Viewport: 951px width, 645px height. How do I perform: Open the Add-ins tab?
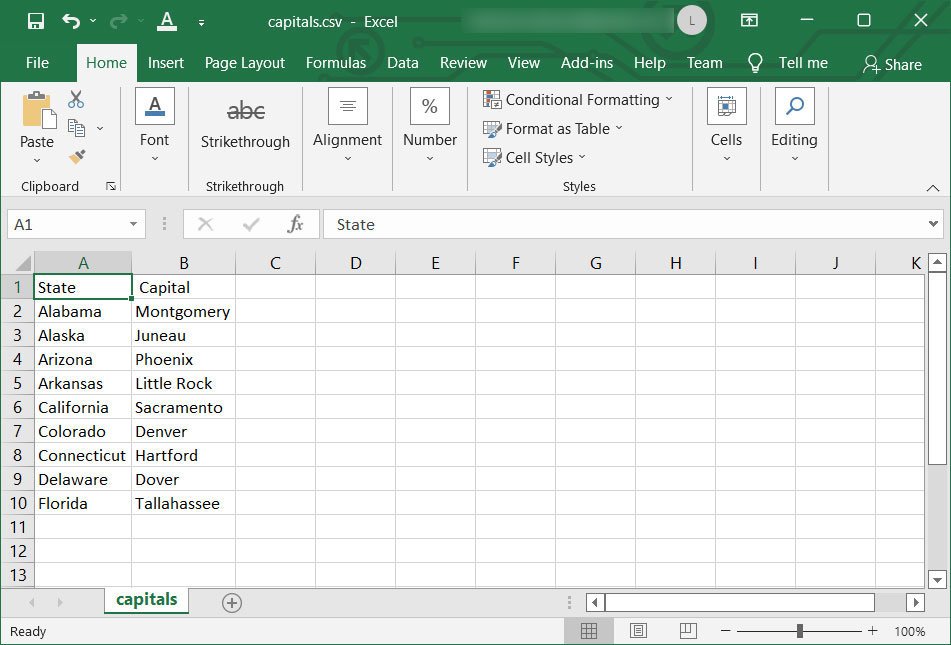pyautogui.click(x=586, y=63)
